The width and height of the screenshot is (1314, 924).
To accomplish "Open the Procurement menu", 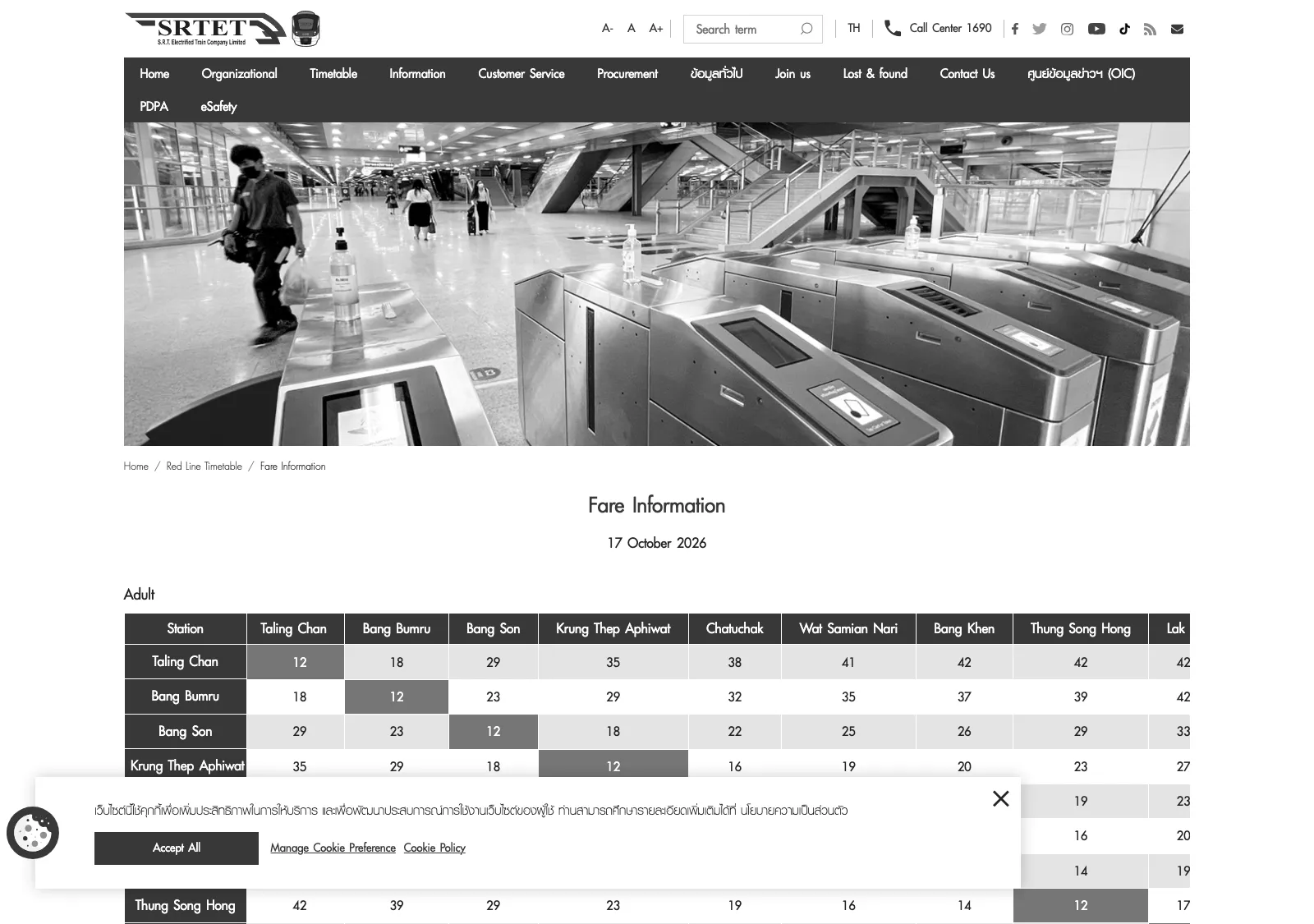I will pyautogui.click(x=627, y=73).
